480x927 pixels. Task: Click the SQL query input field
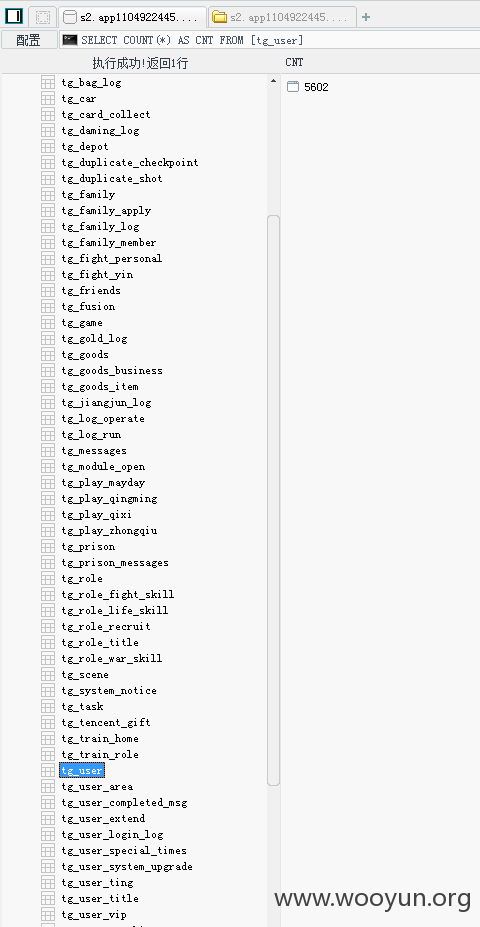pos(270,40)
